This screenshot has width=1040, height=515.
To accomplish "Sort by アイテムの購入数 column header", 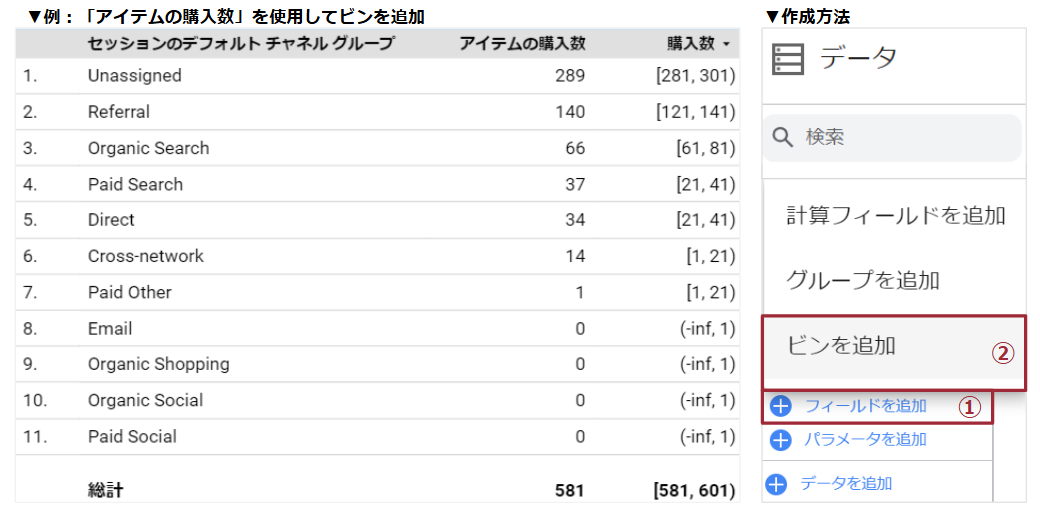I will pos(522,44).
